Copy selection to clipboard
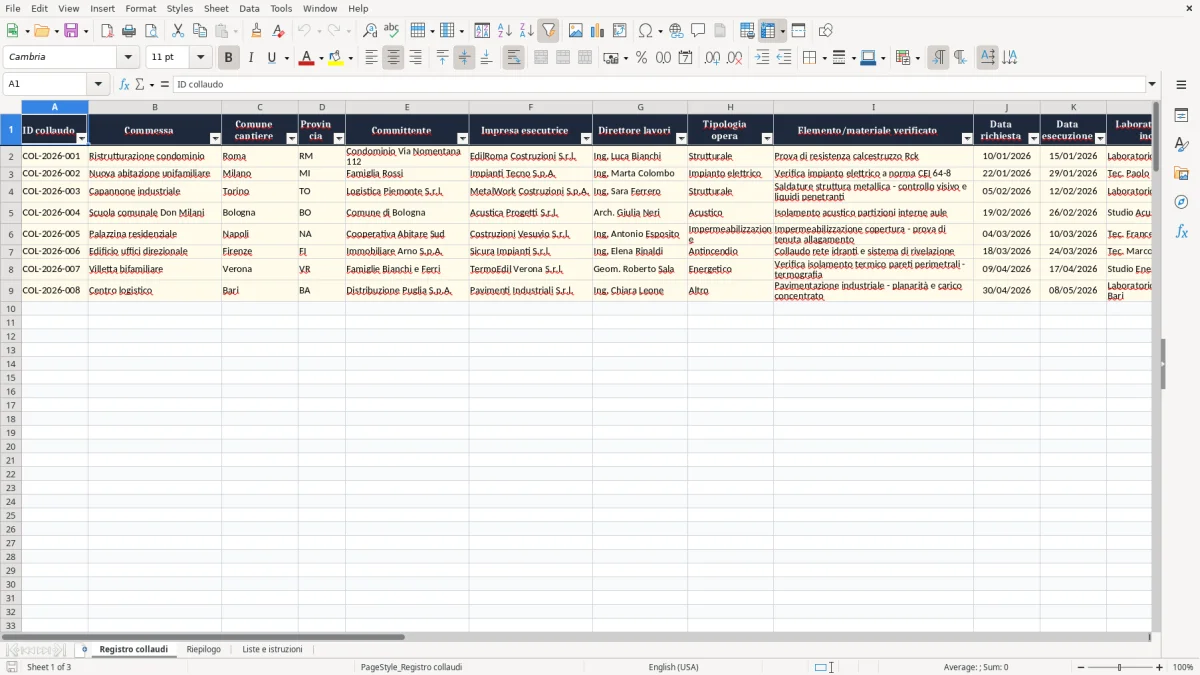The height and width of the screenshot is (675, 1200). (x=200, y=31)
